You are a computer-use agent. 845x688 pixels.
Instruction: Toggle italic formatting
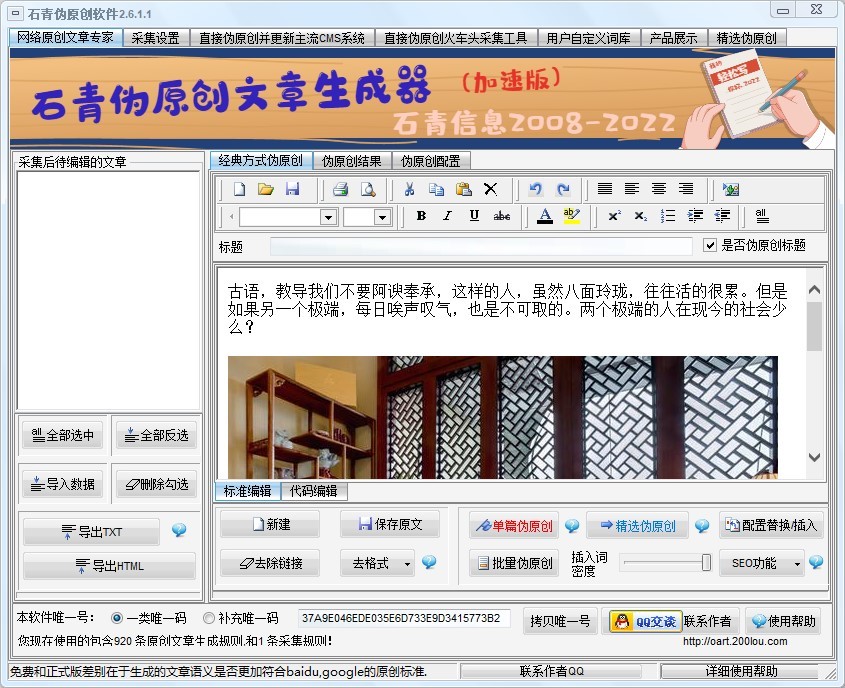tap(447, 216)
